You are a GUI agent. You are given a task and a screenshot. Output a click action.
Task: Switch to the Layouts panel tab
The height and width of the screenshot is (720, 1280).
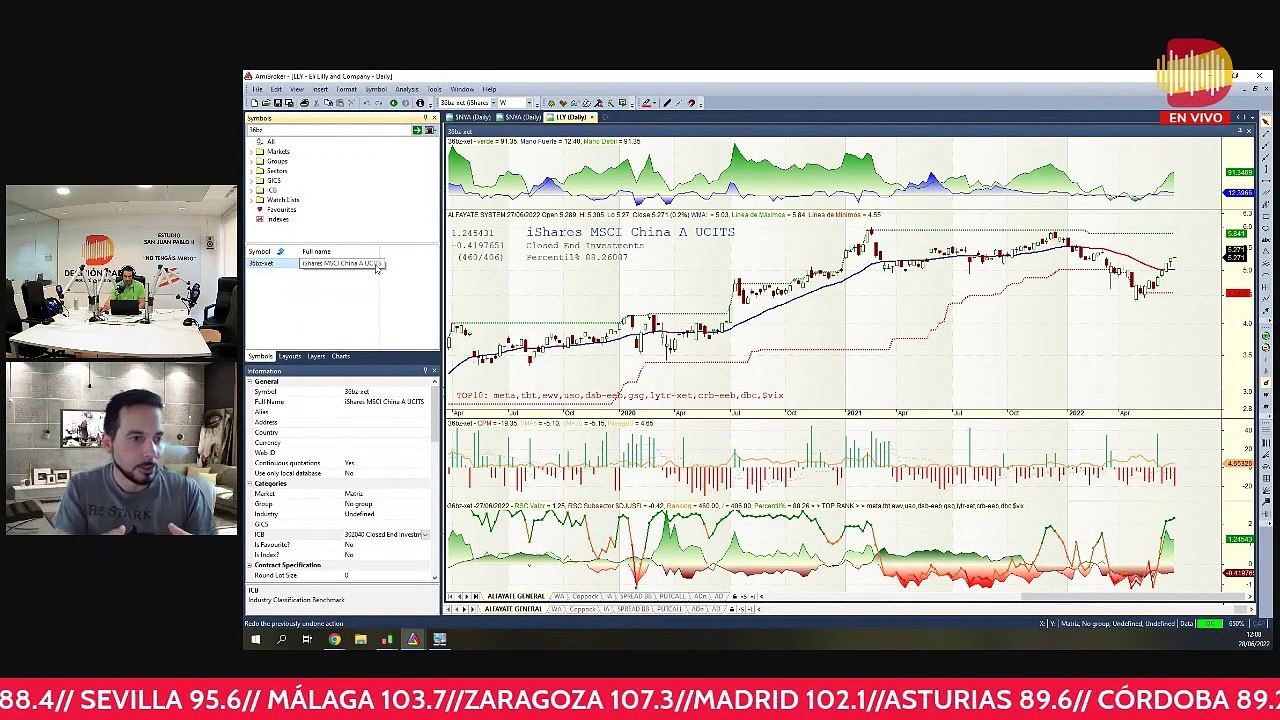pyautogui.click(x=289, y=356)
